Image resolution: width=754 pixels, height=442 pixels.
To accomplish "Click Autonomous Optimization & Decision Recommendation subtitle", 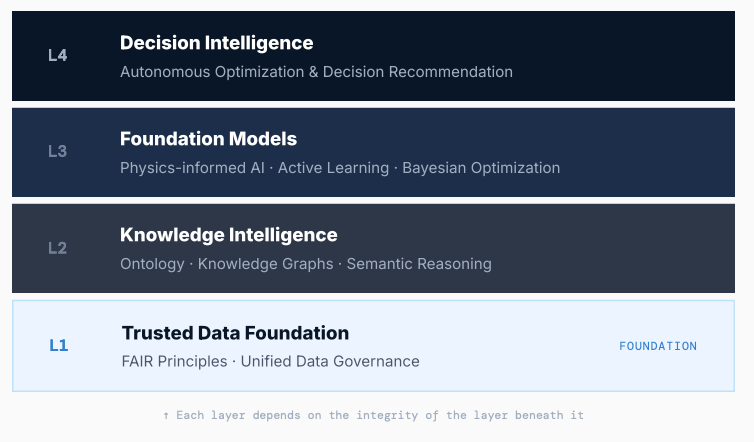I will [316, 72].
